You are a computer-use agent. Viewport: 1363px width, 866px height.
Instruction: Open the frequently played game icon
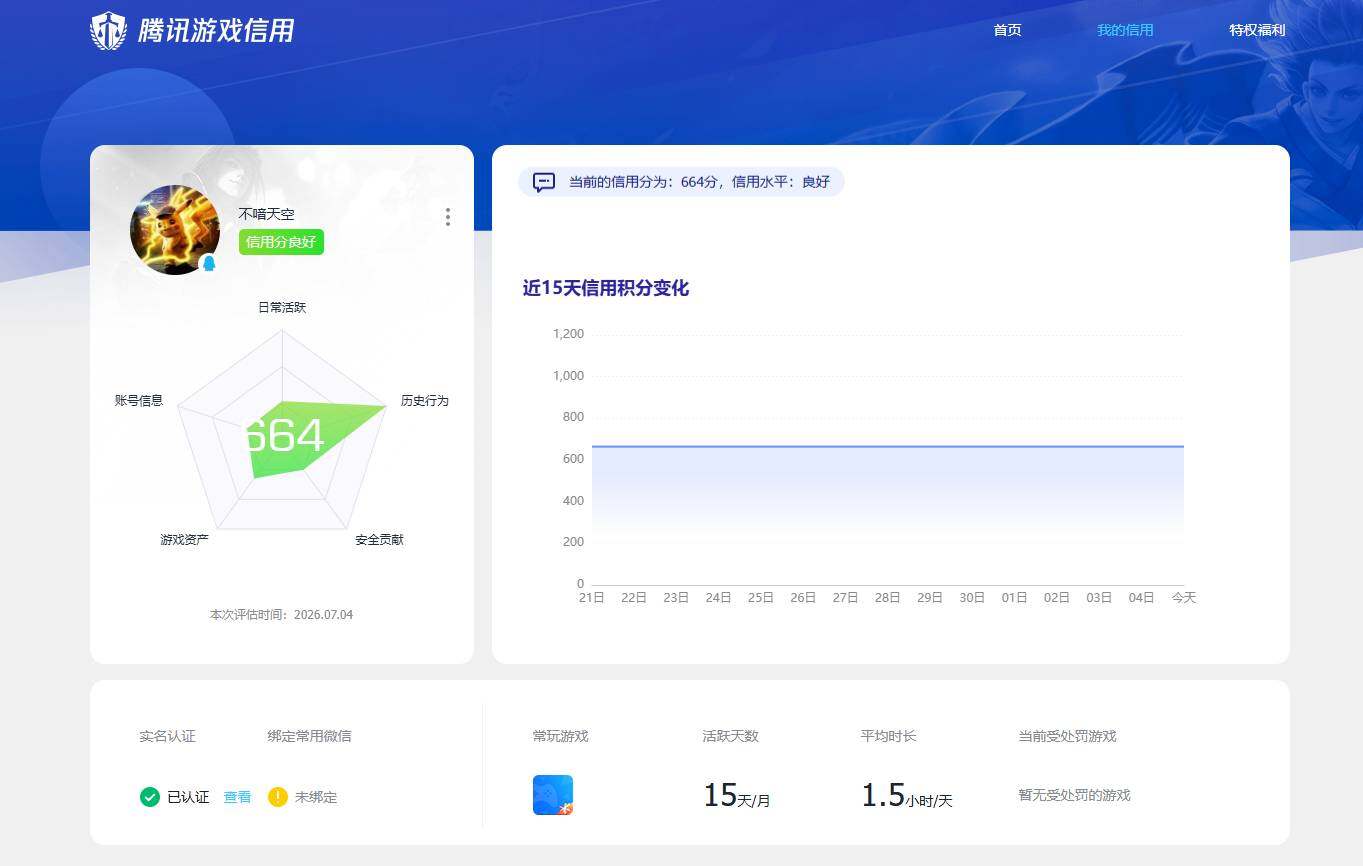(553, 795)
